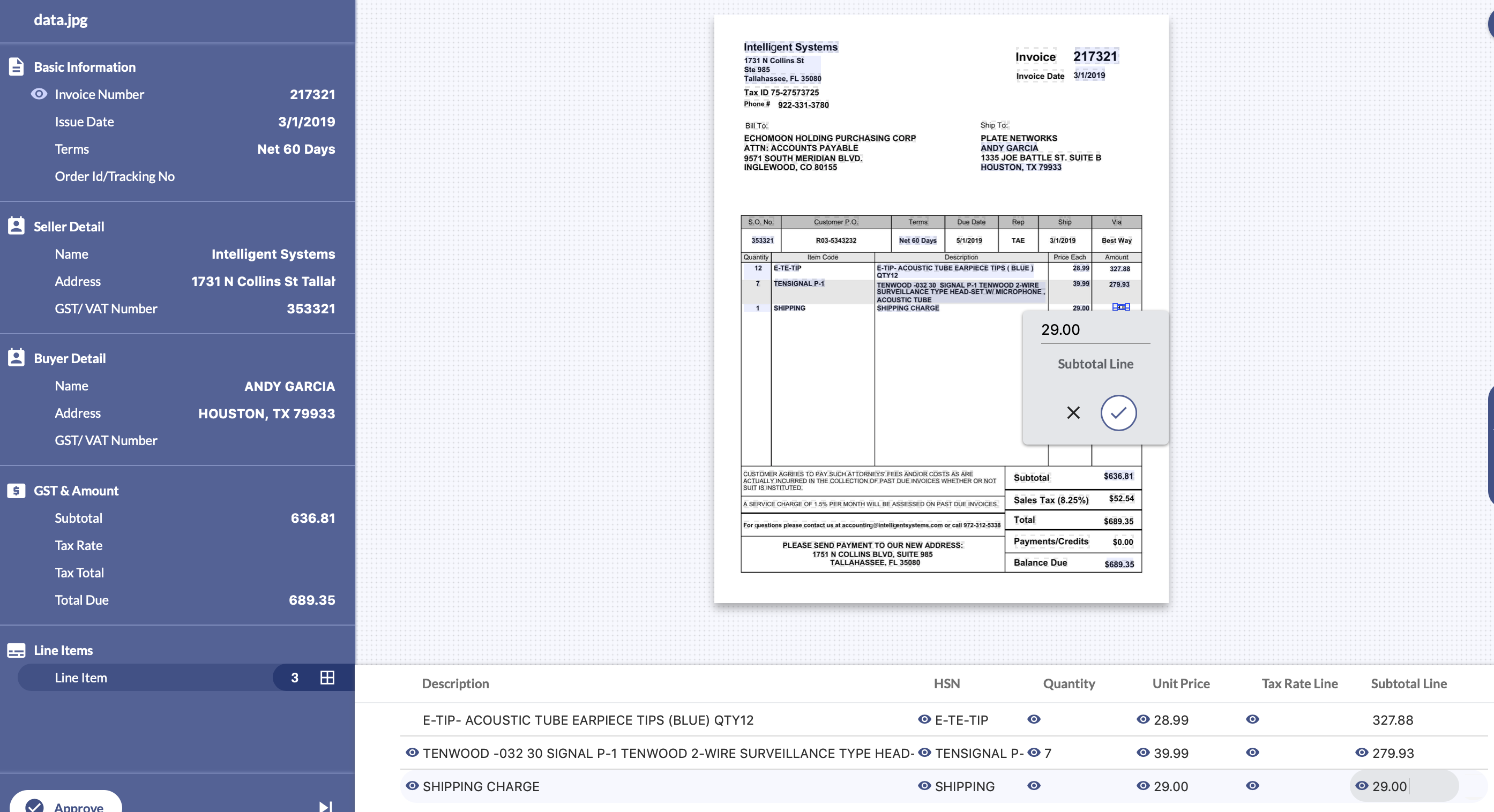Click the Subtotal value 636.81
The image size is (1494, 812).
tap(312, 518)
